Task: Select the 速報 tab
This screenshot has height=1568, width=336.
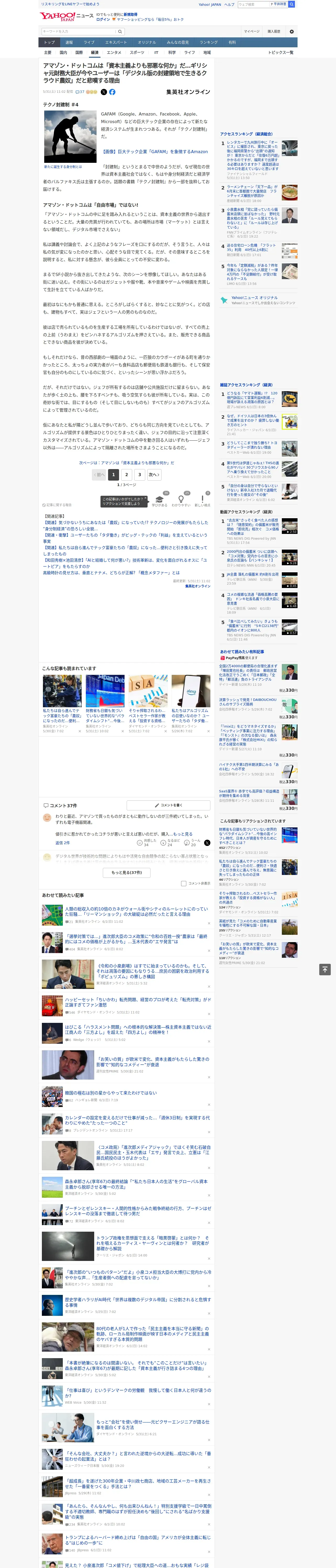Action: click(69, 42)
